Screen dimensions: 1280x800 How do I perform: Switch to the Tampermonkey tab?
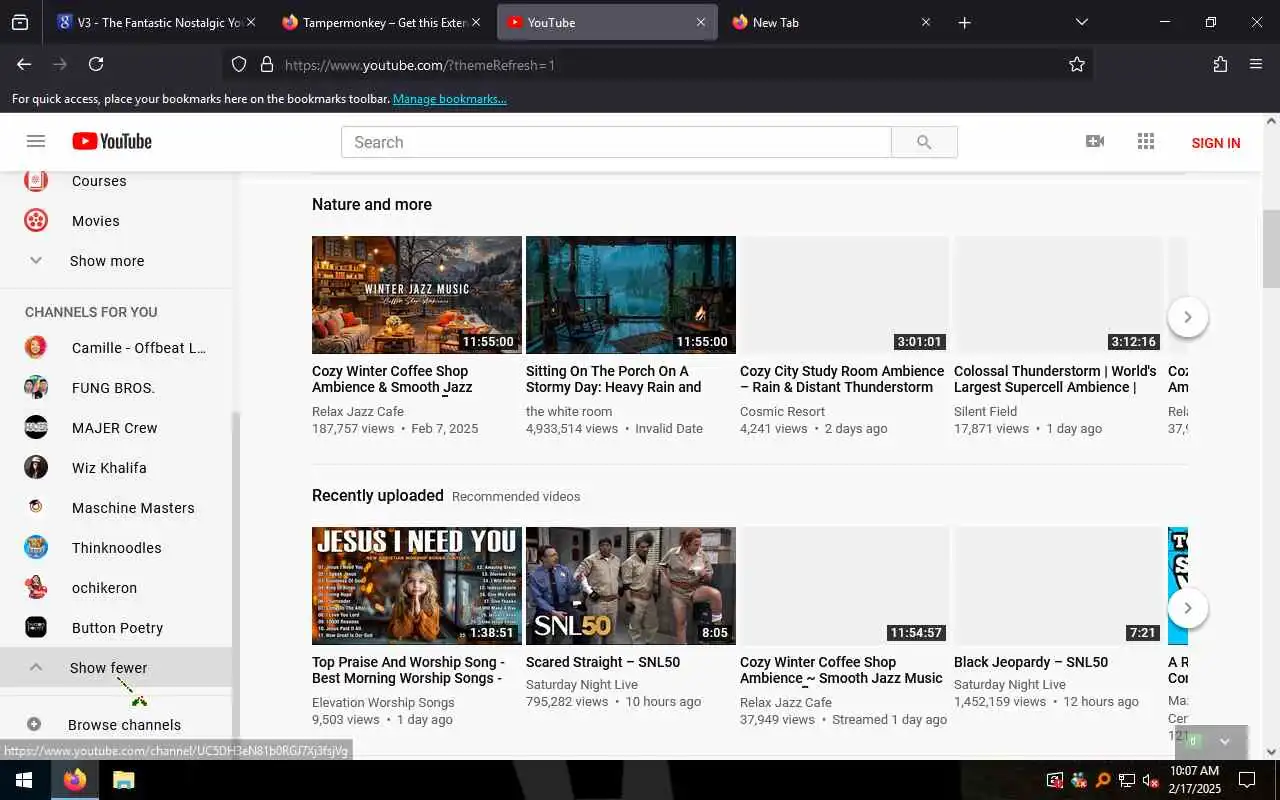(x=380, y=22)
